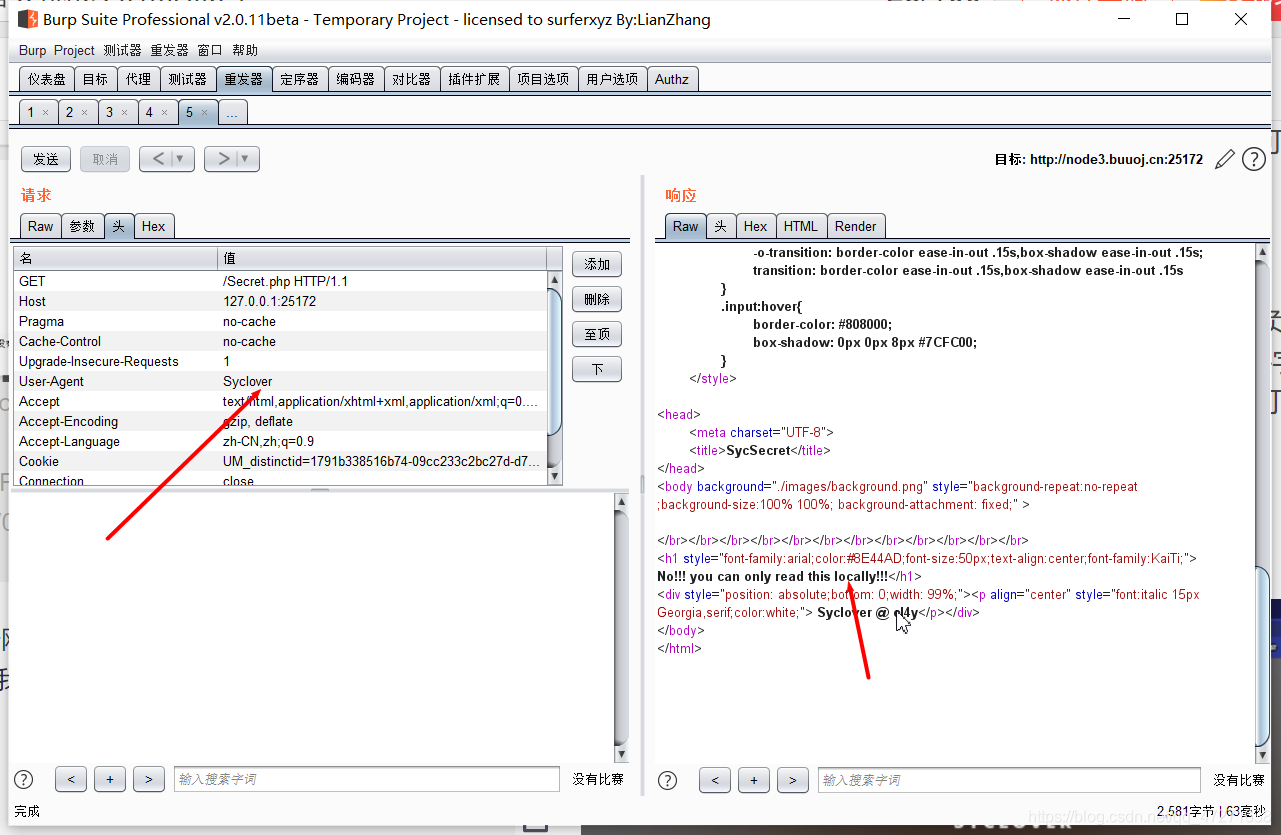Open the 重发器 menu
This screenshot has height=835, width=1281.
(169, 50)
